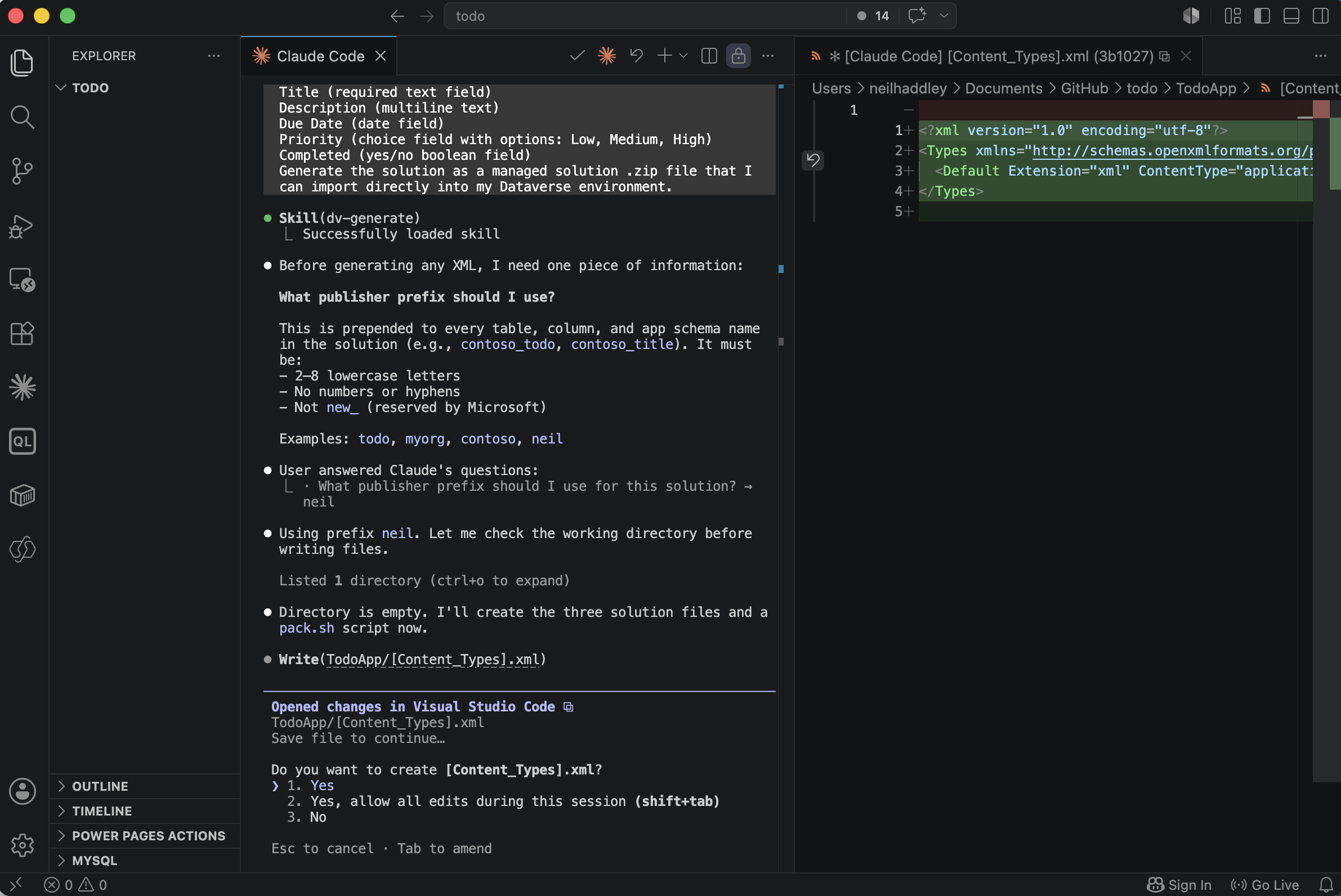The image size is (1341, 896).
Task: Open the Search view in activity bar
Action: point(23,117)
